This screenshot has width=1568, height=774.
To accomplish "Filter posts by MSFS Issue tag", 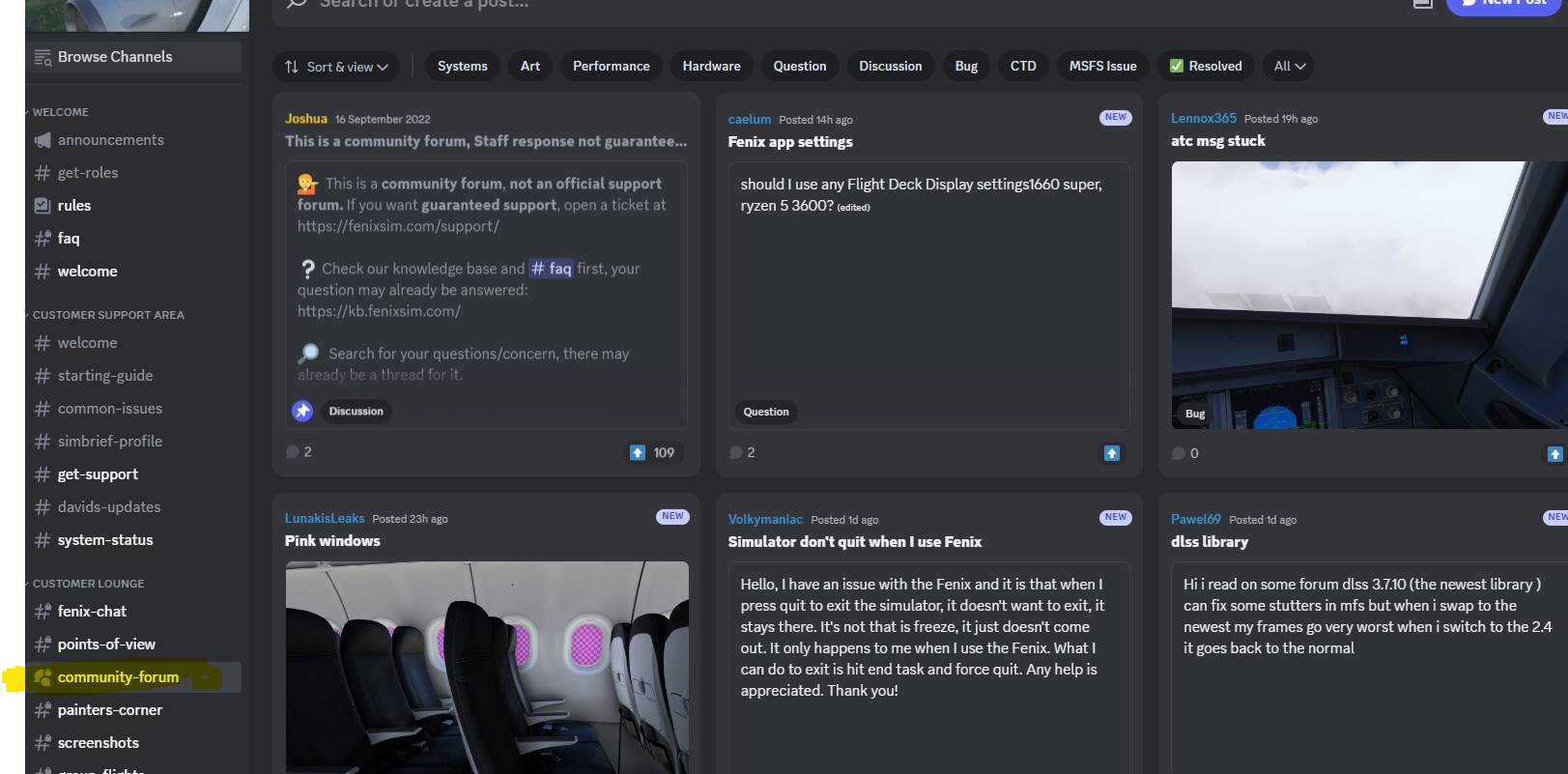I will point(1102,66).
